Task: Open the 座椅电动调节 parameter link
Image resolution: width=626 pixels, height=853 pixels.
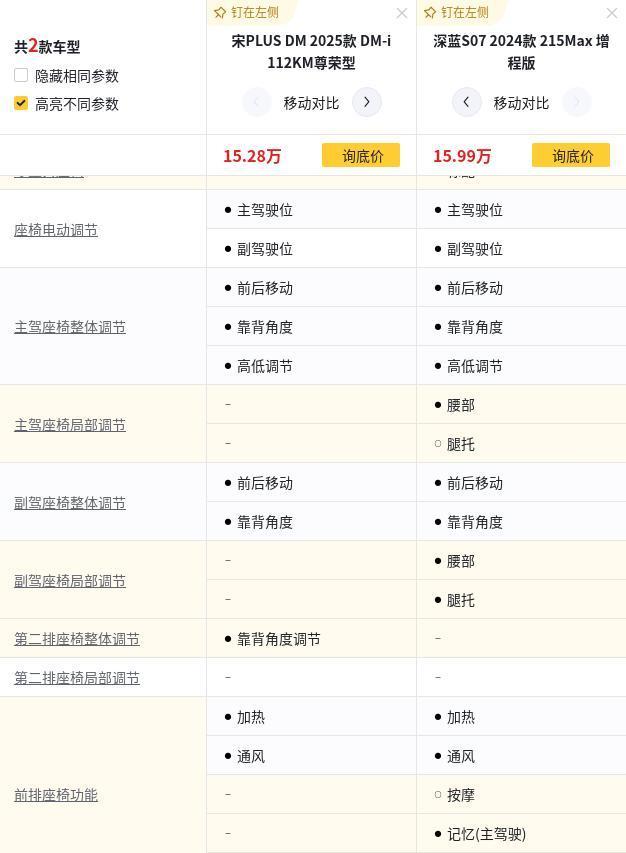Action: [x=56, y=230]
